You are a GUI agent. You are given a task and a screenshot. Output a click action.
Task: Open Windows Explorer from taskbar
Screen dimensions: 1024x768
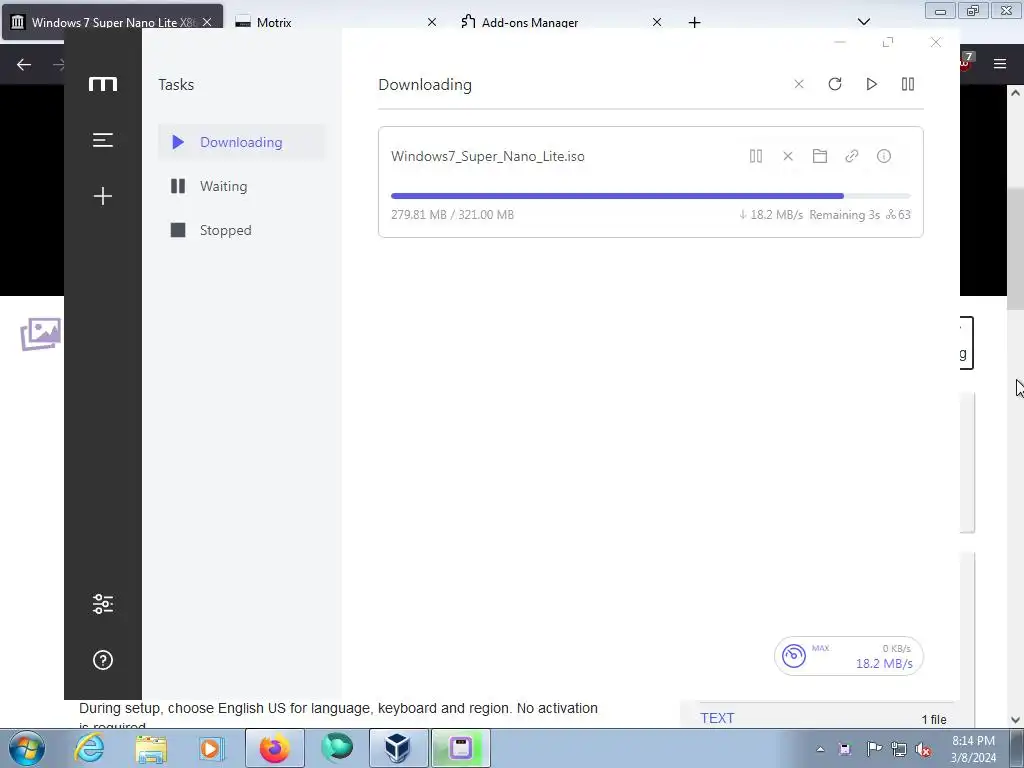(151, 748)
